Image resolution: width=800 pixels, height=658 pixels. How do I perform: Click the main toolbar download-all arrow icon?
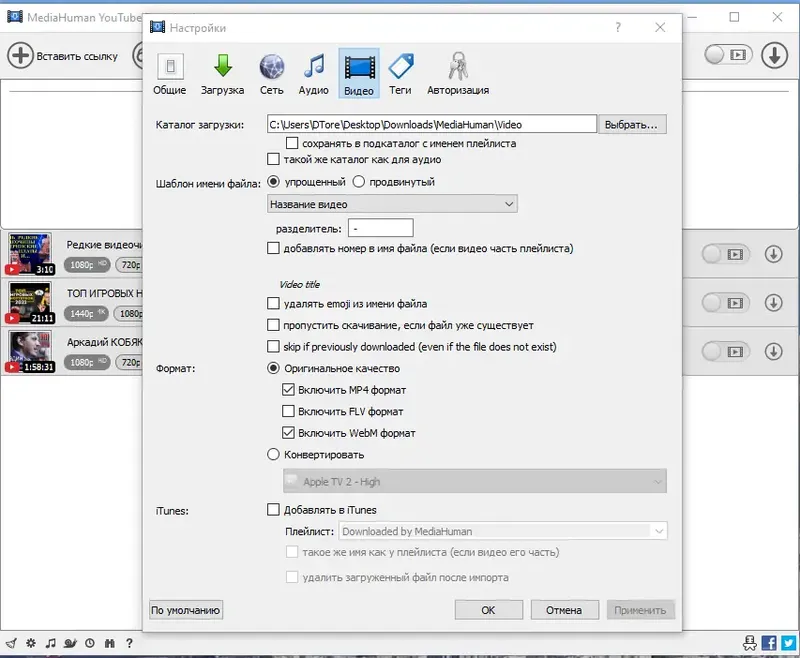coord(774,55)
